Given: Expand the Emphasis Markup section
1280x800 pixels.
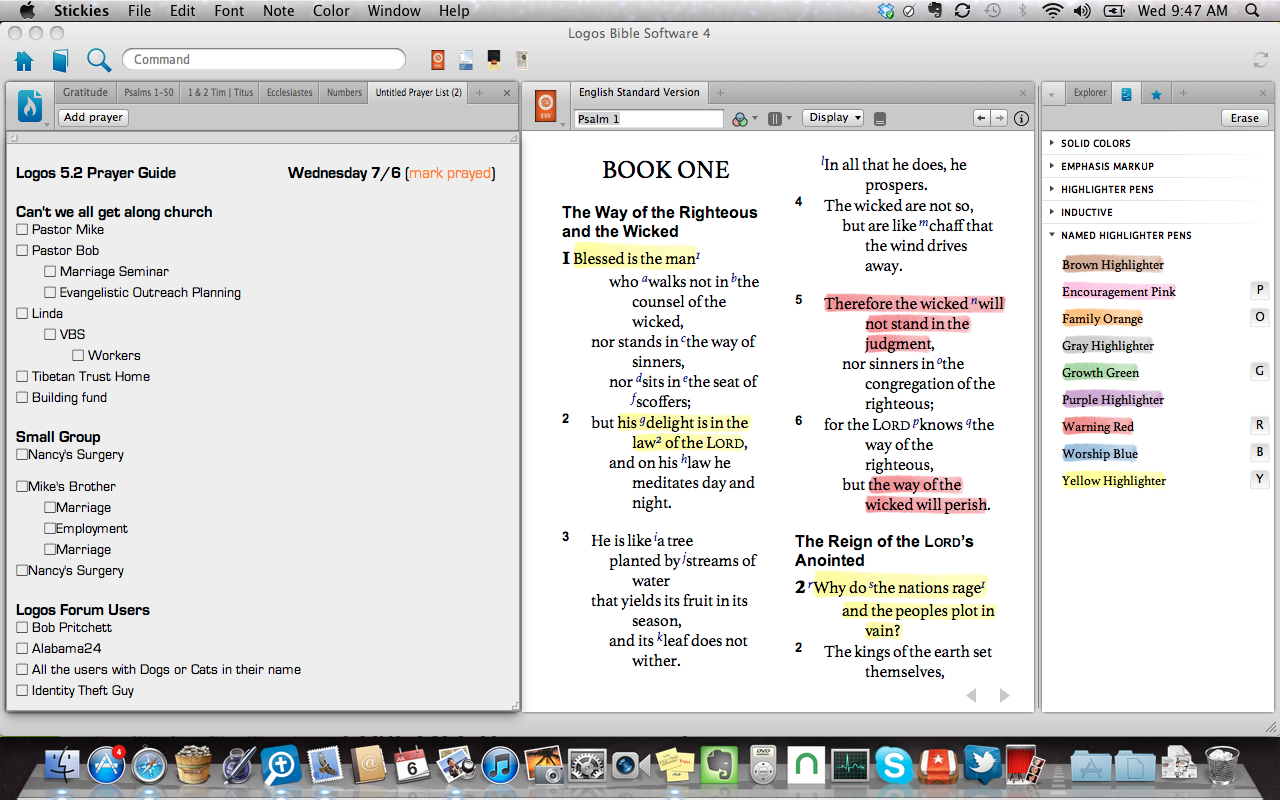Looking at the screenshot, I should pyautogui.click(x=1052, y=166).
